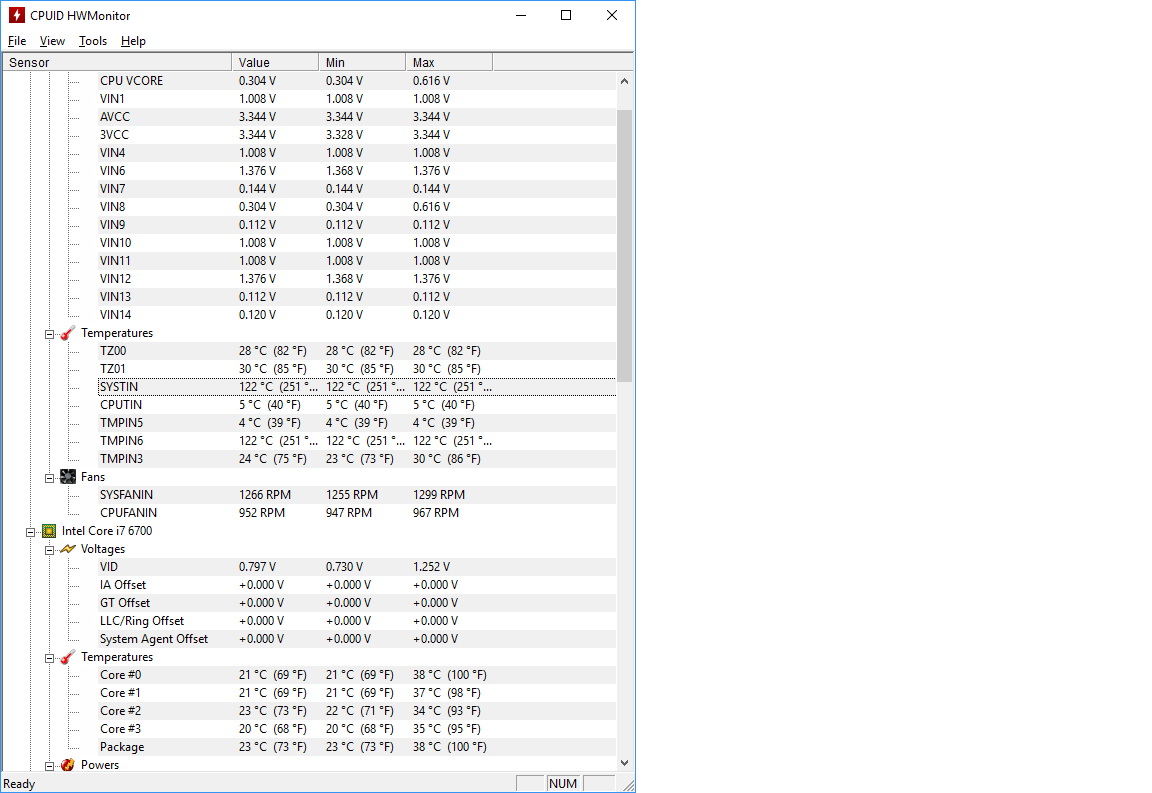Select the AVCC voltage row
The height and width of the screenshot is (793, 1152).
pos(357,117)
